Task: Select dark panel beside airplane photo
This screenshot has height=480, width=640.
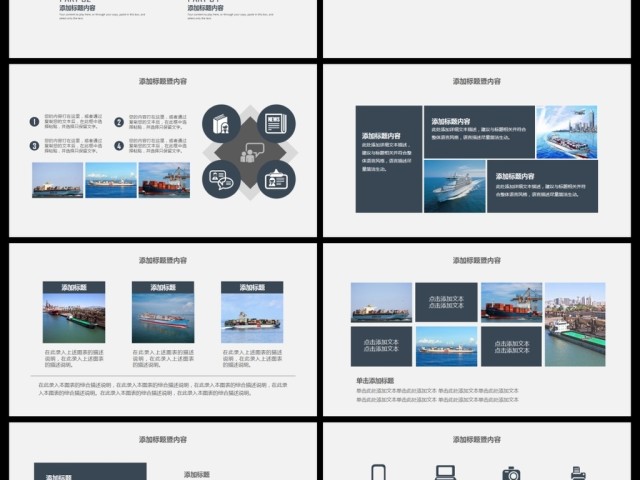Action: 479,132
